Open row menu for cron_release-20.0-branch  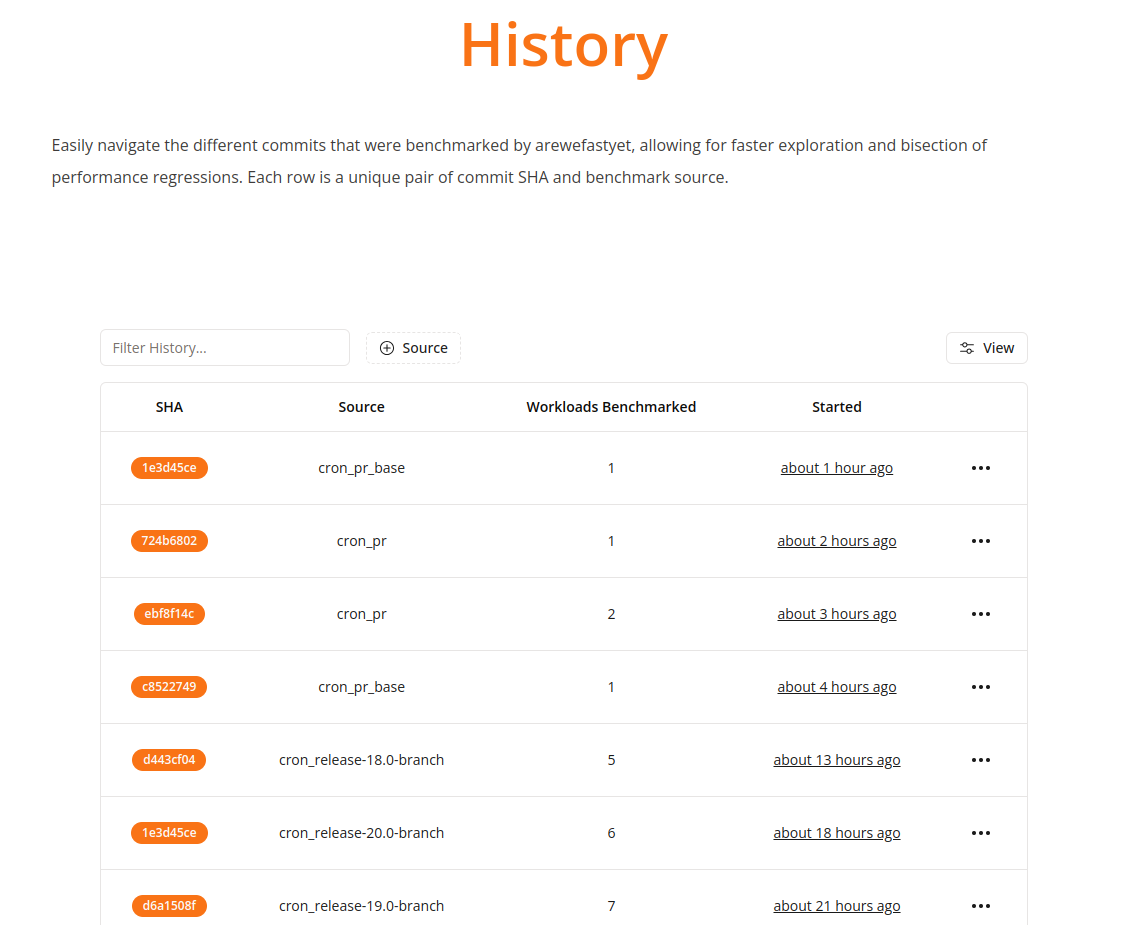980,833
